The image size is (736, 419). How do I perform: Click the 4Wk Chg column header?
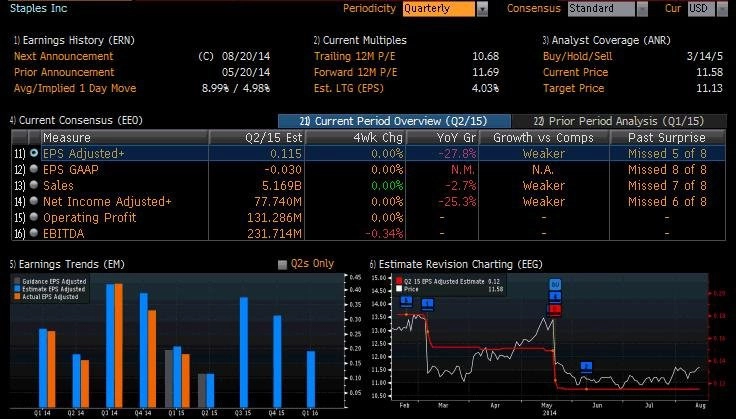[x=356, y=137]
